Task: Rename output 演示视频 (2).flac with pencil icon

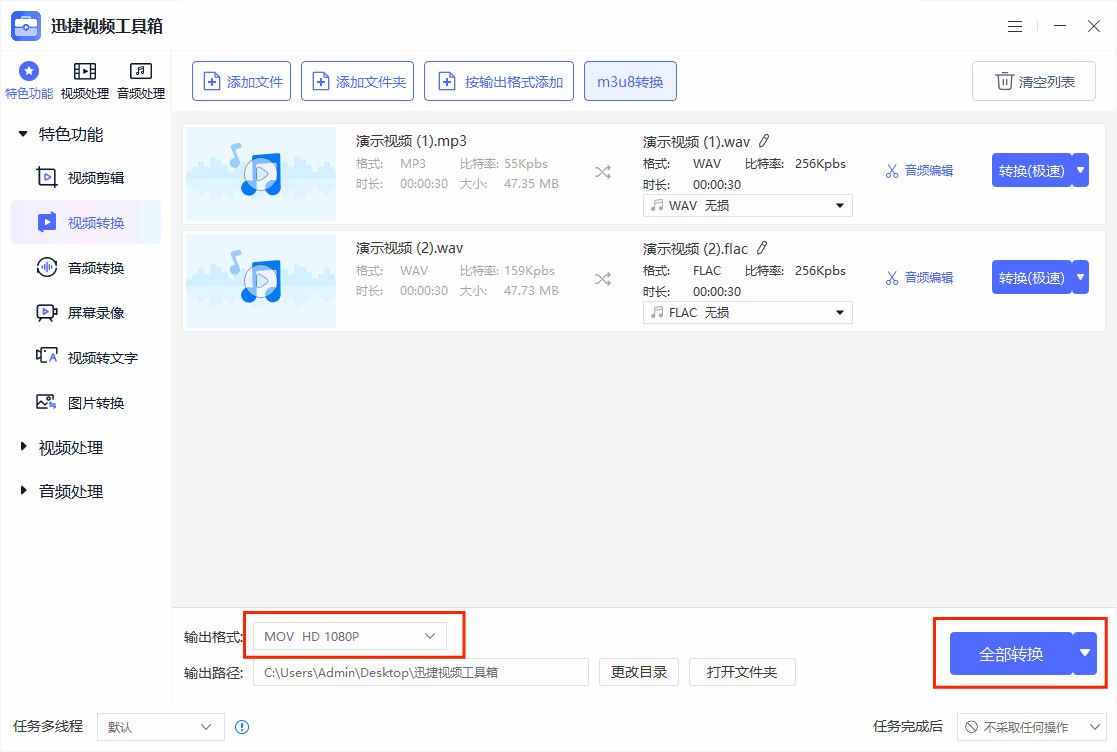Action: coord(762,248)
